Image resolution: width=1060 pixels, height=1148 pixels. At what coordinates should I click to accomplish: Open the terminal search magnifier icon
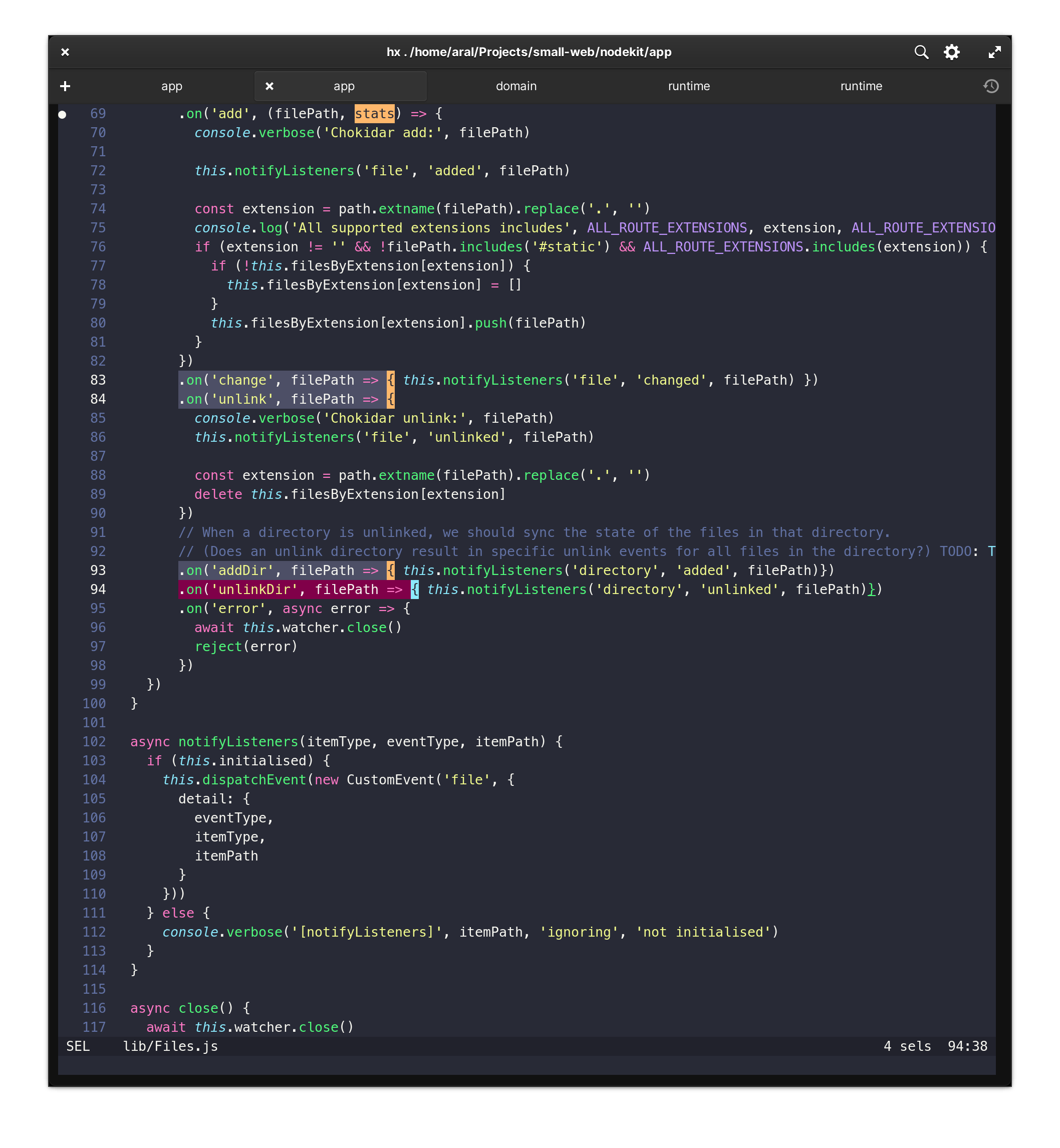tap(921, 52)
